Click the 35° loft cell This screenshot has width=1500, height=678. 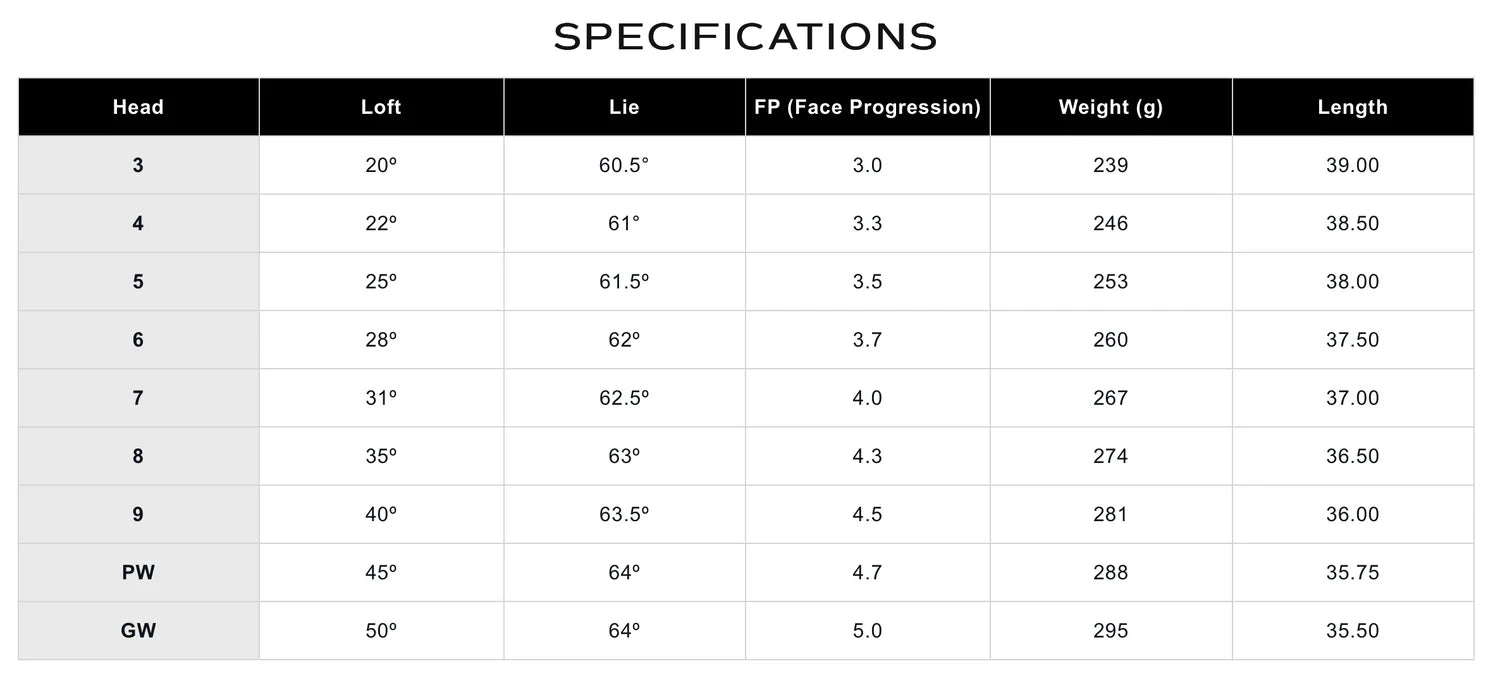(x=381, y=456)
